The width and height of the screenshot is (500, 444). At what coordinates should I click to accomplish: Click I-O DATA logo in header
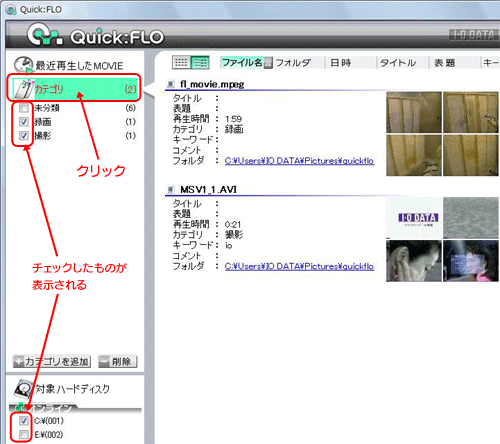[474, 35]
